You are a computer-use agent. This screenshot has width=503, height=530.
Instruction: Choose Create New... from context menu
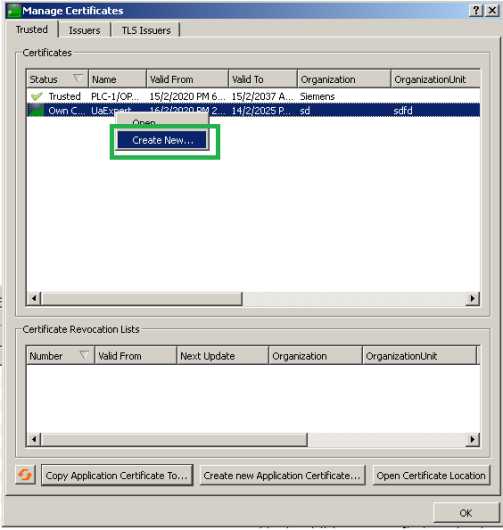[162, 140]
